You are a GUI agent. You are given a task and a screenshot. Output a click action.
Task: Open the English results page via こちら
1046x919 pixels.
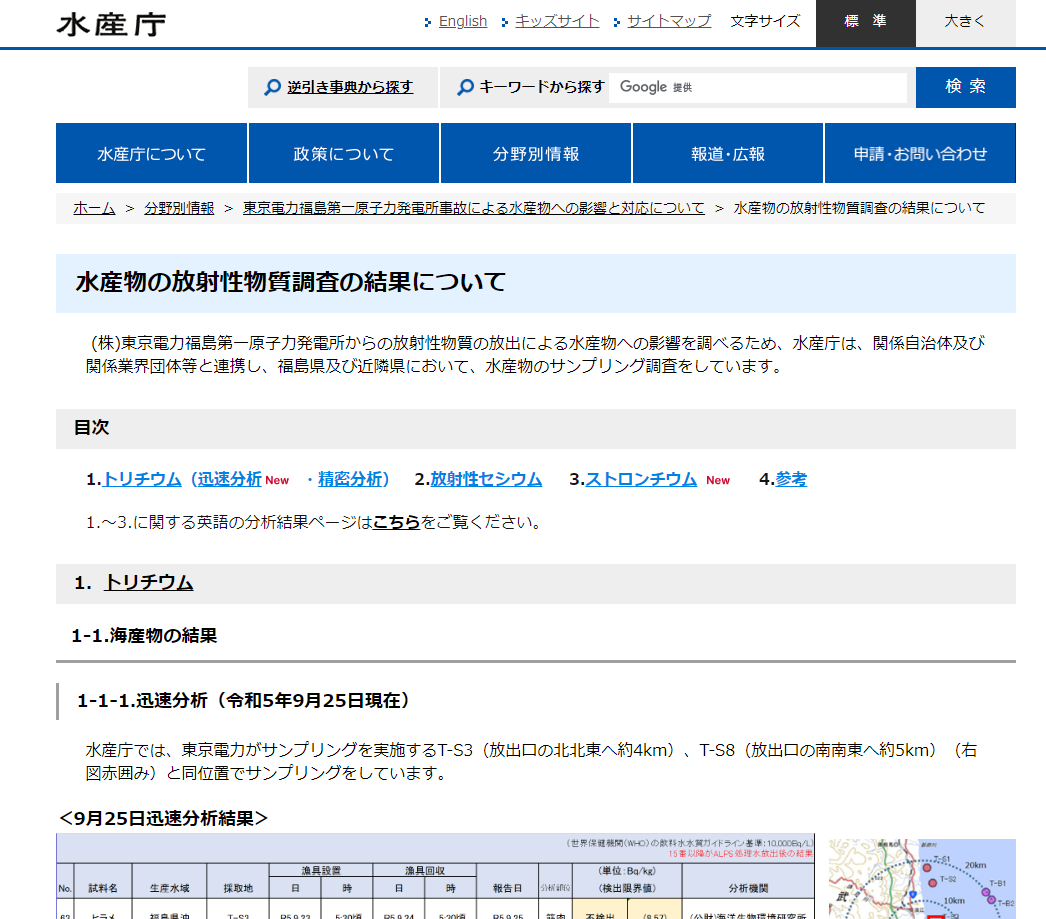pos(396,522)
